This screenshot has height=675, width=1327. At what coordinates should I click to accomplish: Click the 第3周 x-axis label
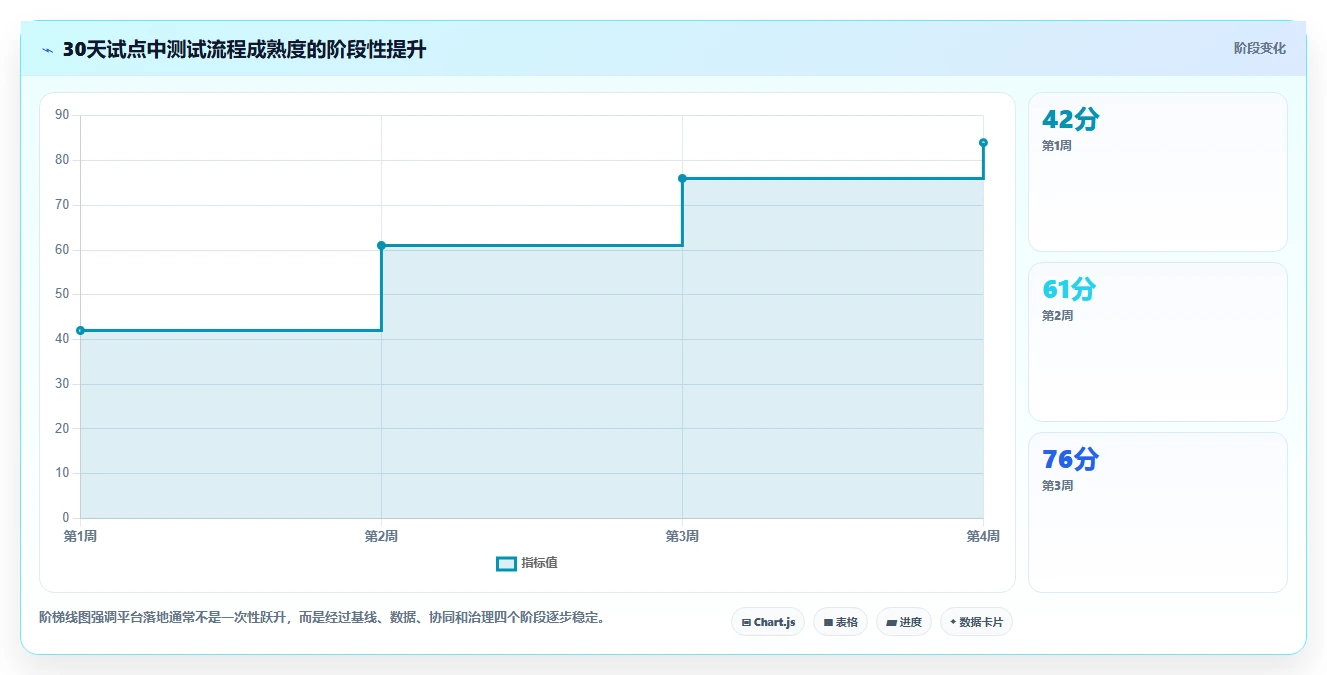pyautogui.click(x=682, y=537)
